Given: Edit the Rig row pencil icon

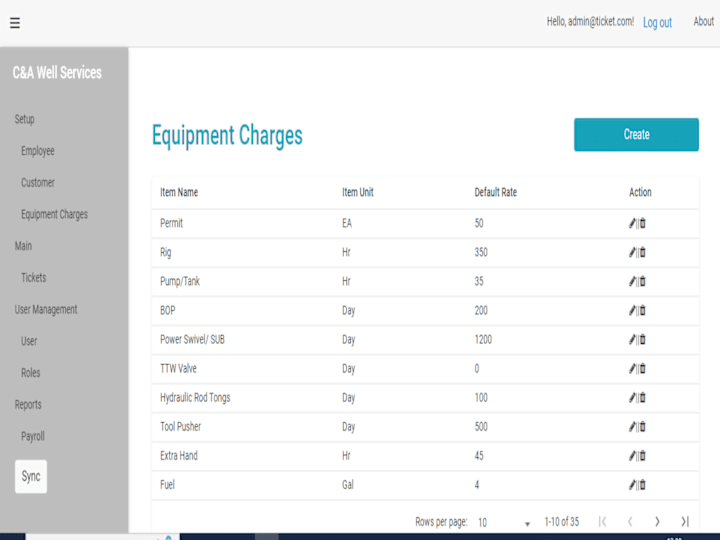Looking at the screenshot, I should tap(632, 252).
